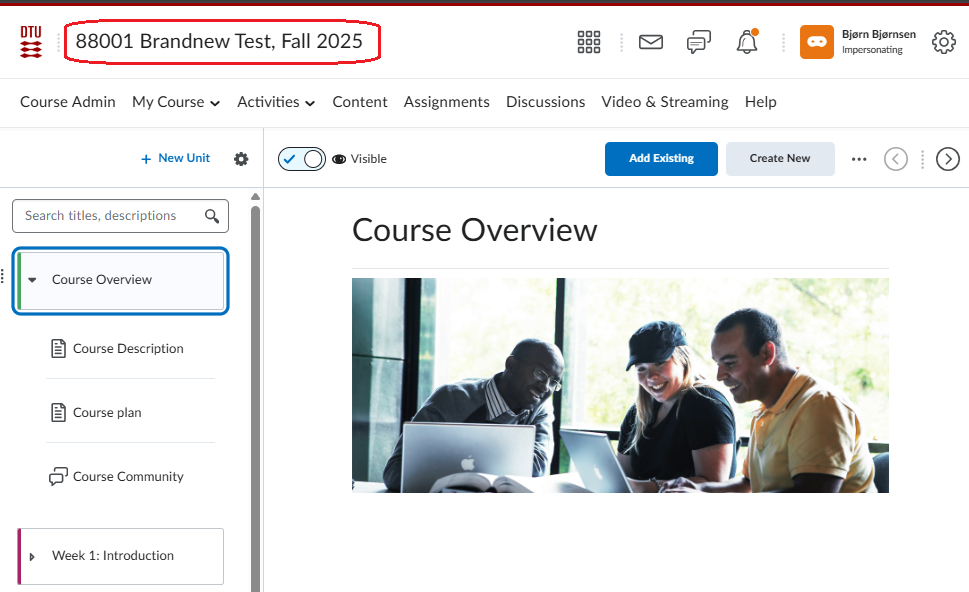Click the Add Existing button
This screenshot has height=592, width=969.
point(661,159)
